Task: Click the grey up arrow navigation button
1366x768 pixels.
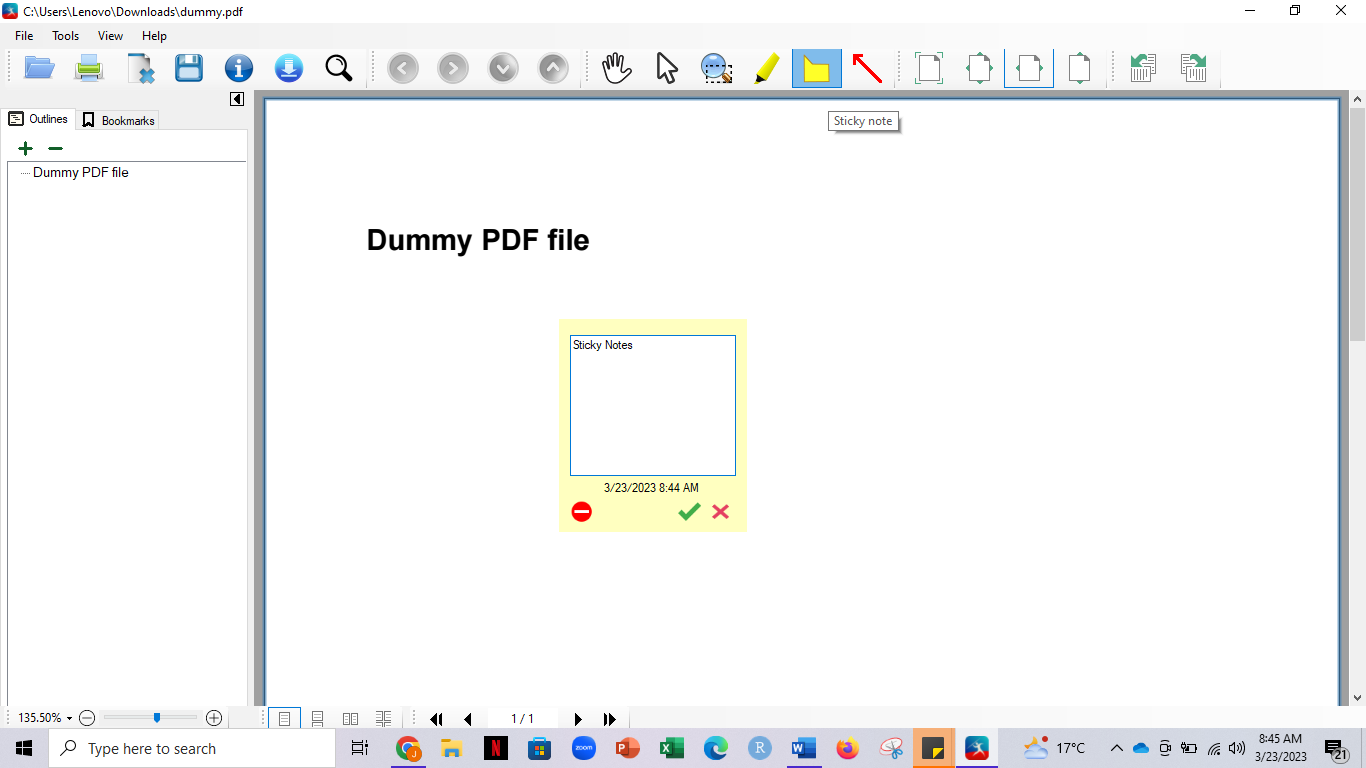Action: [x=553, y=68]
